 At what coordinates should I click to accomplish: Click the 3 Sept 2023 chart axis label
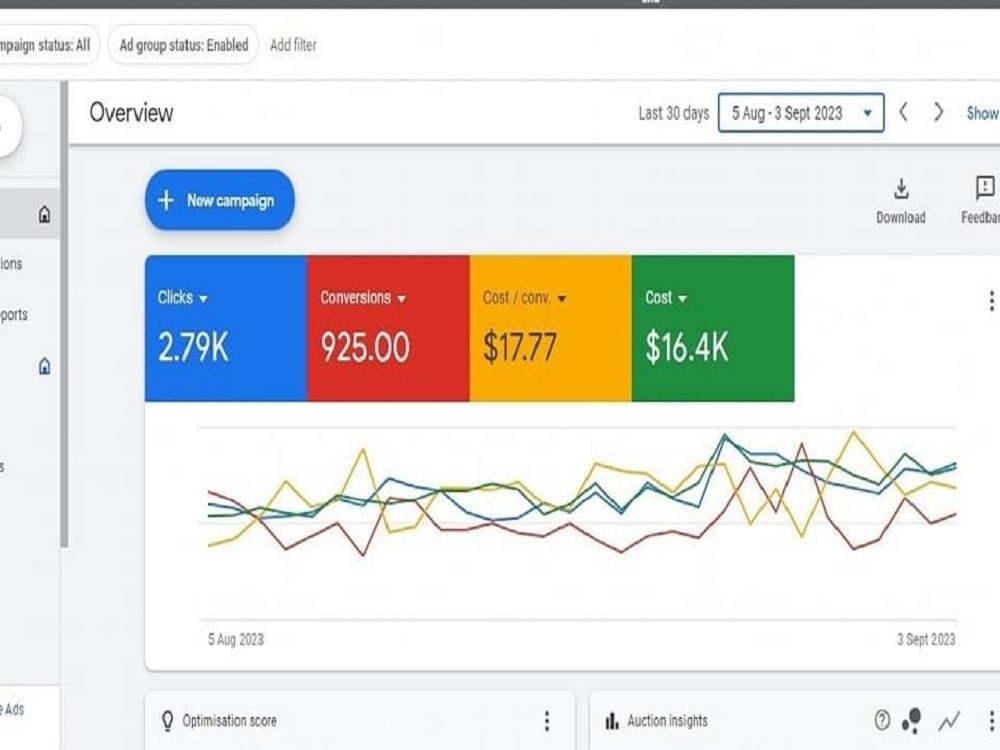[926, 640]
